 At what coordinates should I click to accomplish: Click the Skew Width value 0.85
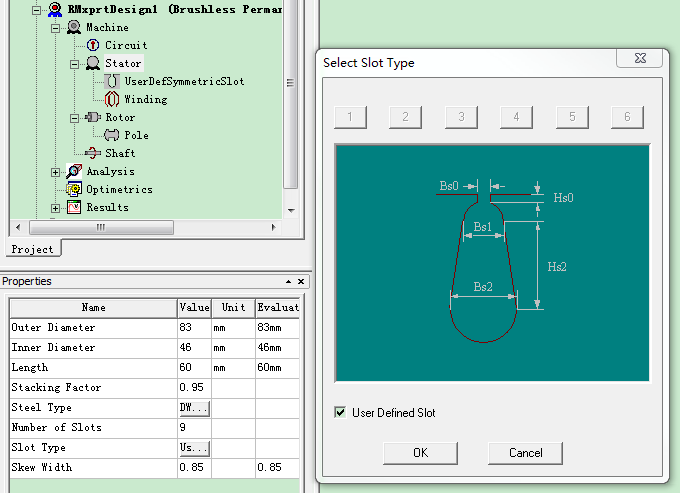(x=194, y=467)
